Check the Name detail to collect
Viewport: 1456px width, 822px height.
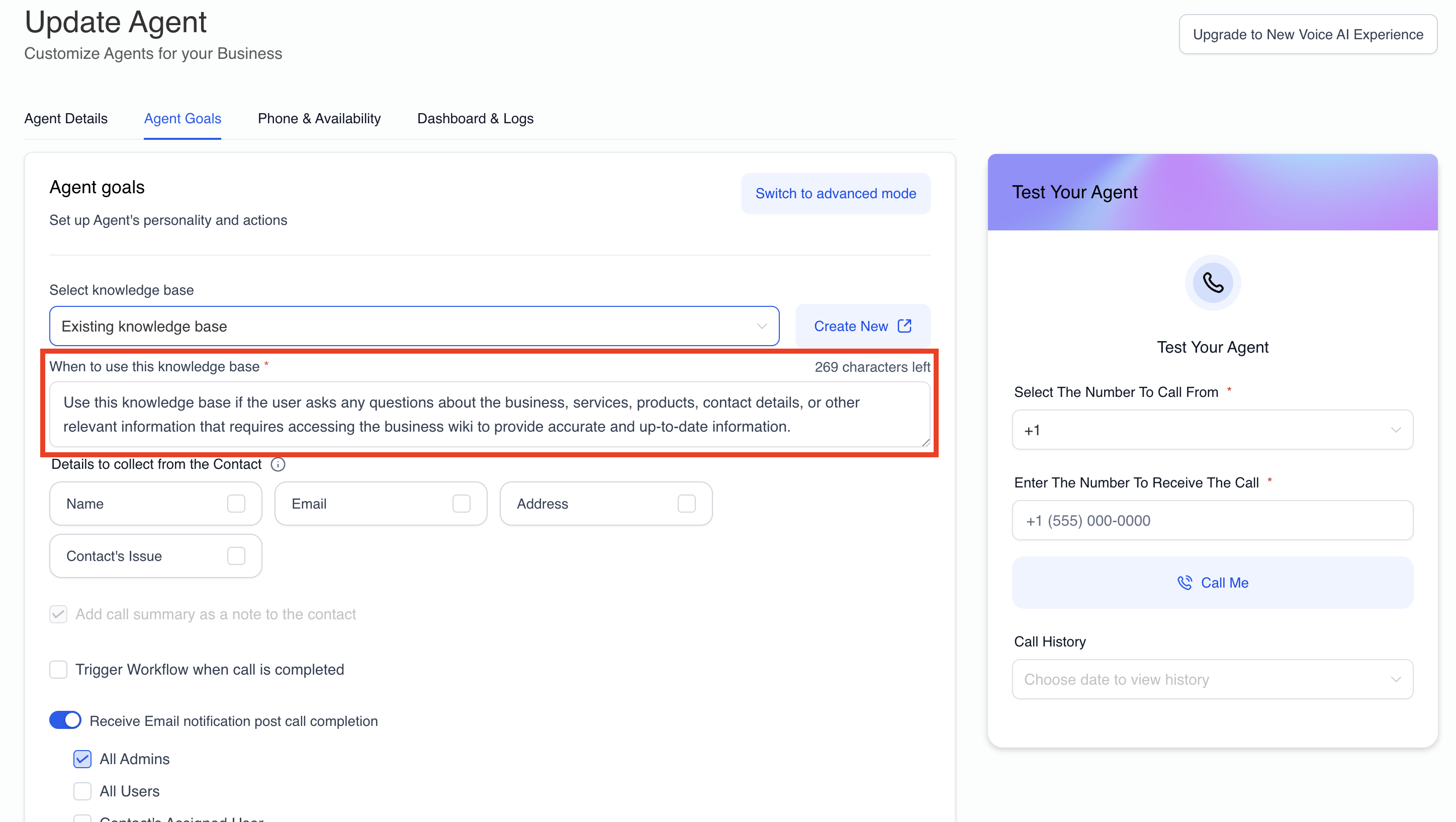tap(236, 504)
